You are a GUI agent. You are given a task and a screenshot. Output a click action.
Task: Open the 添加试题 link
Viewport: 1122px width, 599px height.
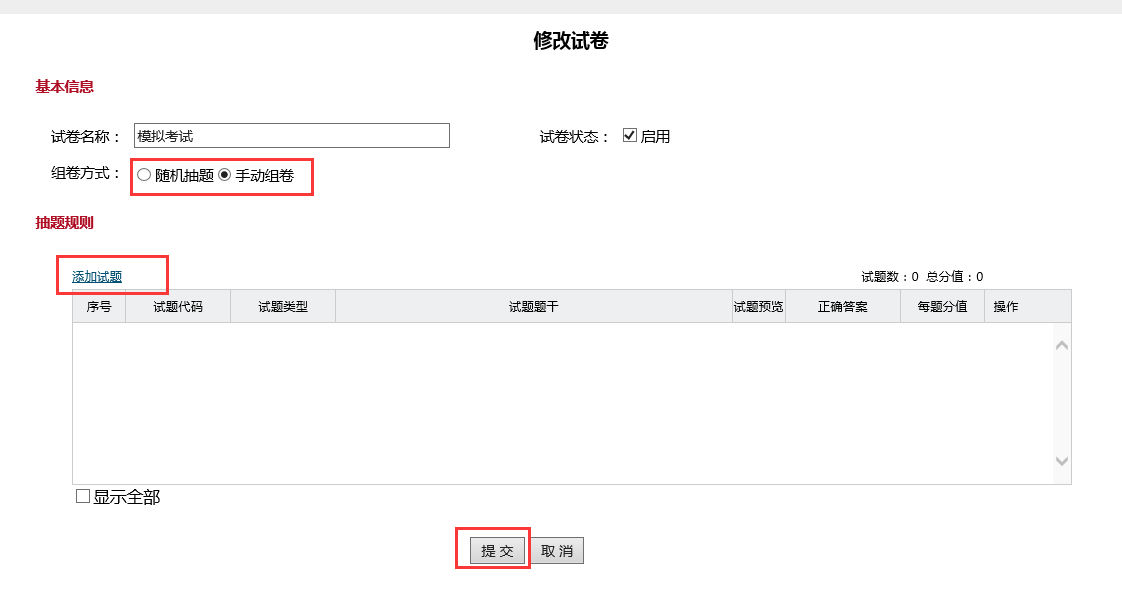point(97,277)
